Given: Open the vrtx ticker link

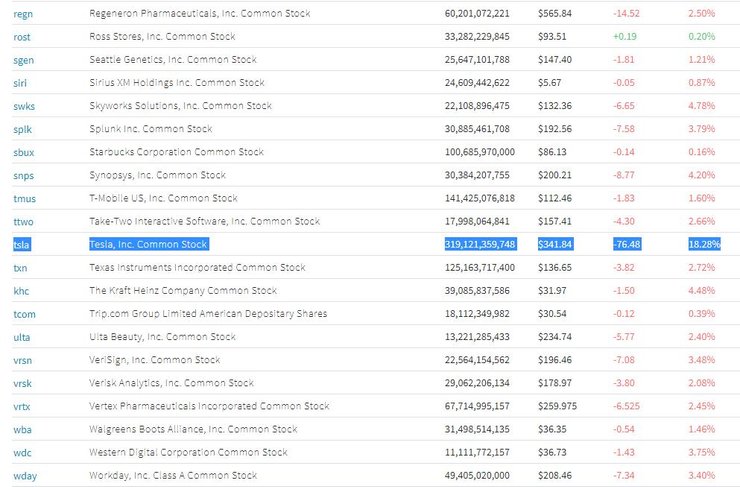Looking at the screenshot, I should [22, 406].
